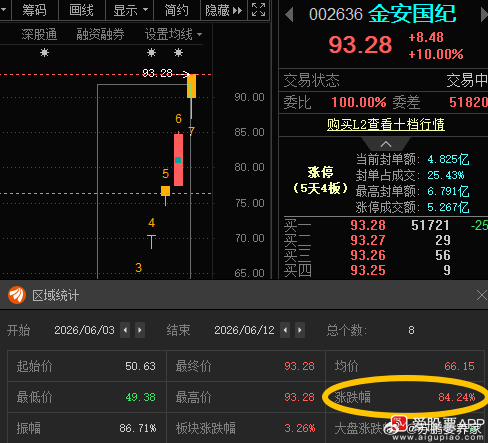Expand the 显示 dropdown menu
The width and height of the screenshot is (488, 443).
(x=130, y=10)
